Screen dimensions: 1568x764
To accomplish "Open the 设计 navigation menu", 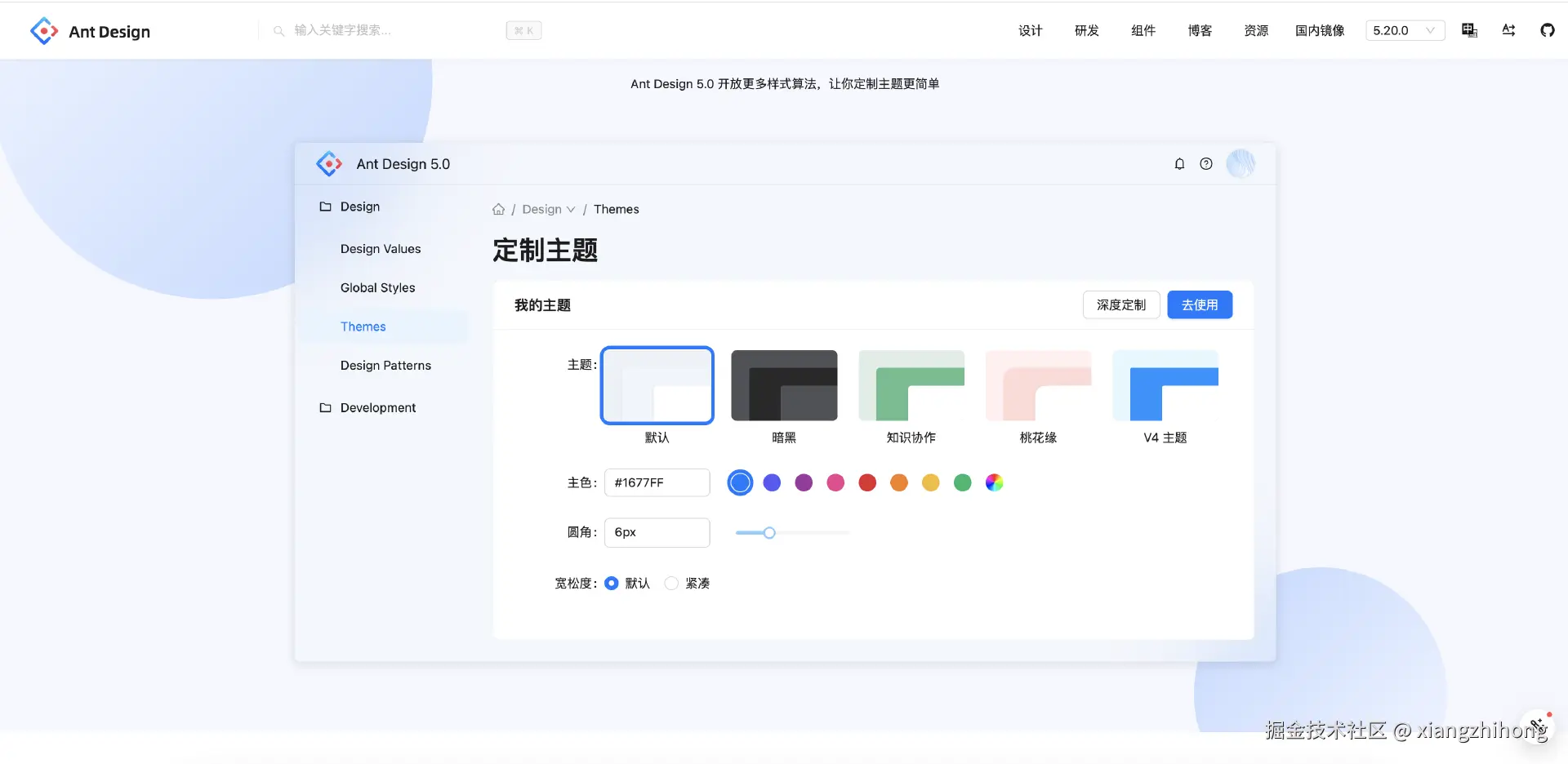I will [x=1031, y=30].
